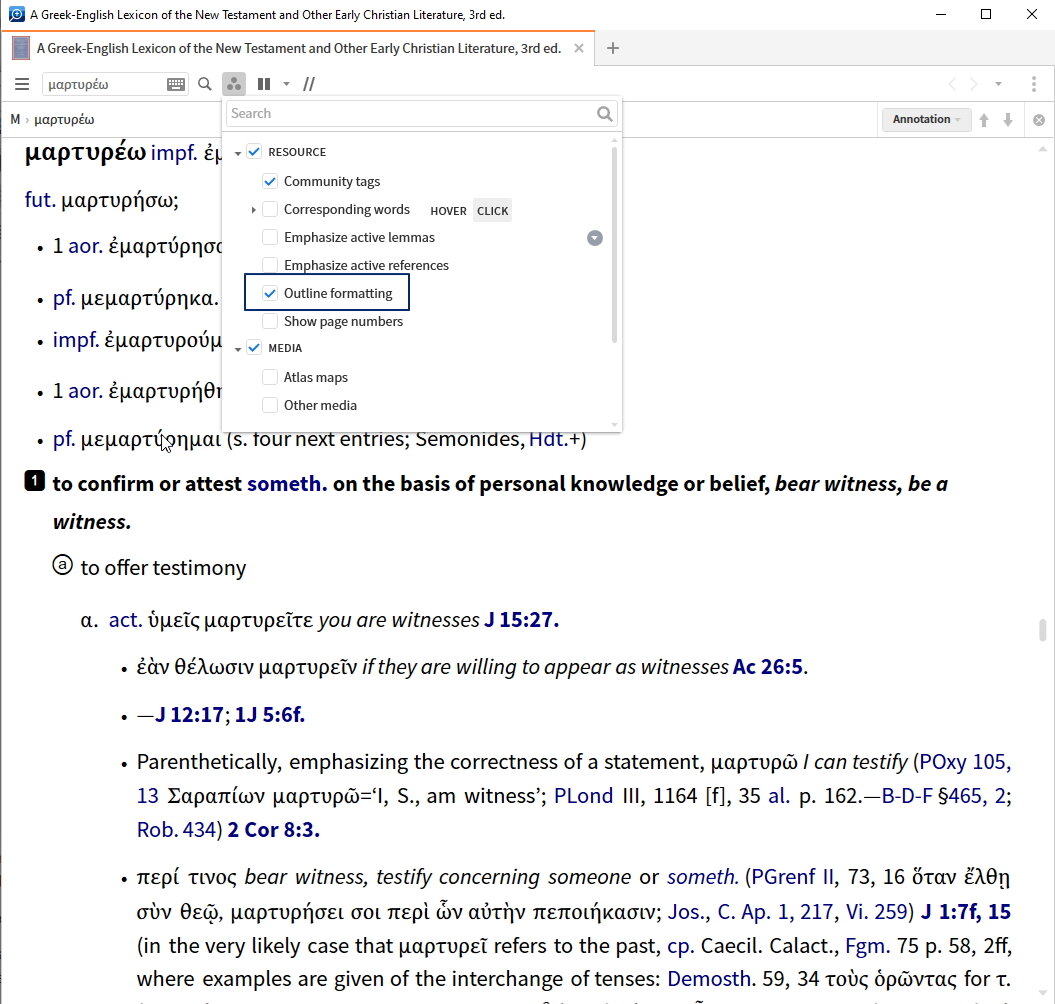
Task: Click the Jos., C. Ap. 1, 217 link
Action: pyautogui.click(x=751, y=912)
